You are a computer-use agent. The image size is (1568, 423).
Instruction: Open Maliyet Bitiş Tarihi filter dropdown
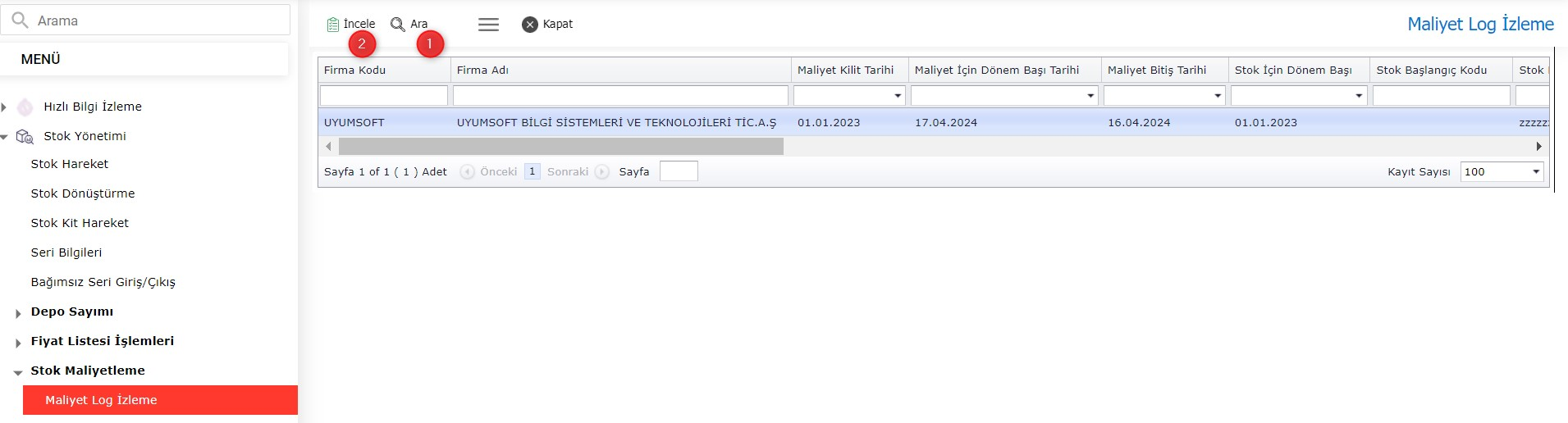(1218, 96)
